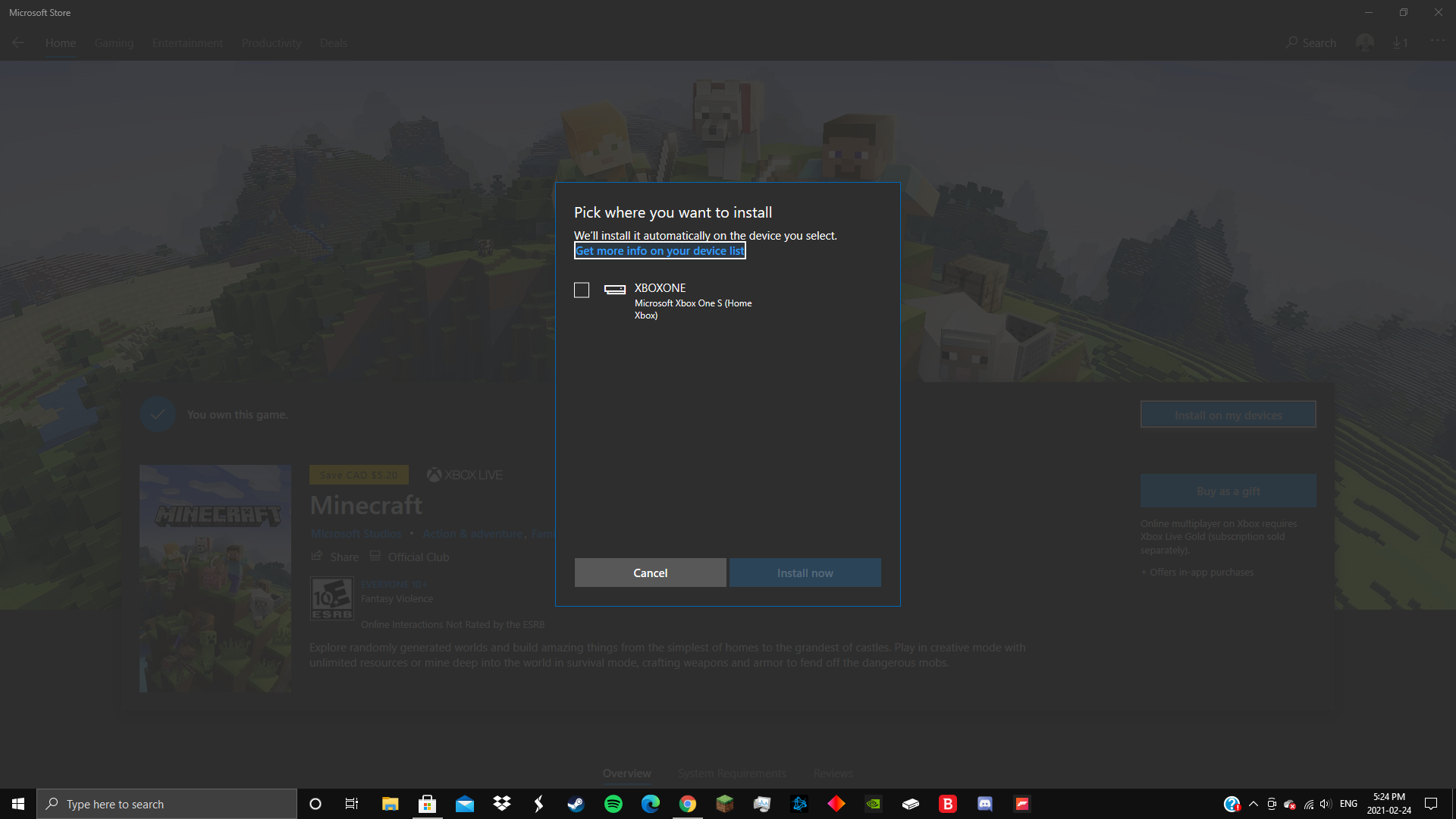Open the Minecraft grass block taskbar icon
Viewport: 1456px width, 819px height.
pos(725,804)
